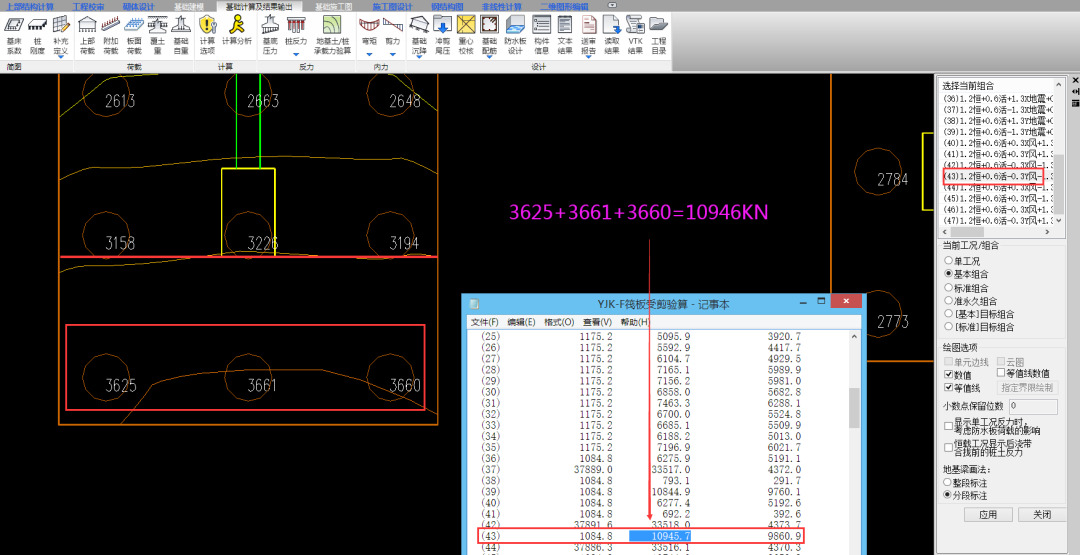Image resolution: width=1080 pixels, height=555 pixels.
Task: Open VTK结果 viewer
Action: click(x=635, y=36)
